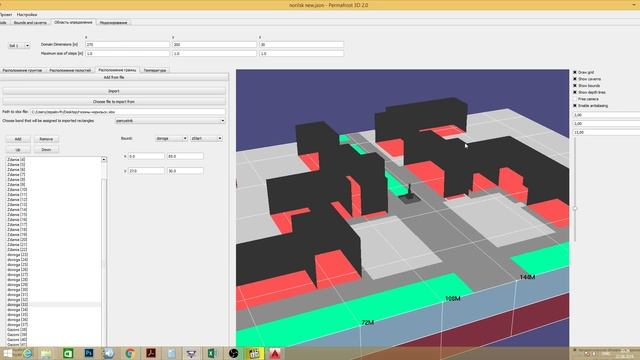Click the Add button
Image resolution: width=640 pixels, height=360 pixels.
[x=18, y=139]
